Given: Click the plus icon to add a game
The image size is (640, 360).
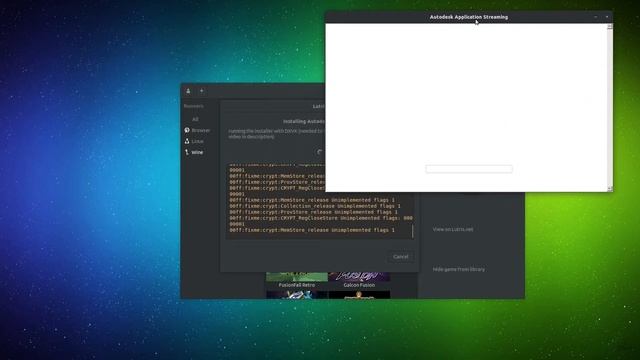Looking at the screenshot, I should [x=202, y=91].
